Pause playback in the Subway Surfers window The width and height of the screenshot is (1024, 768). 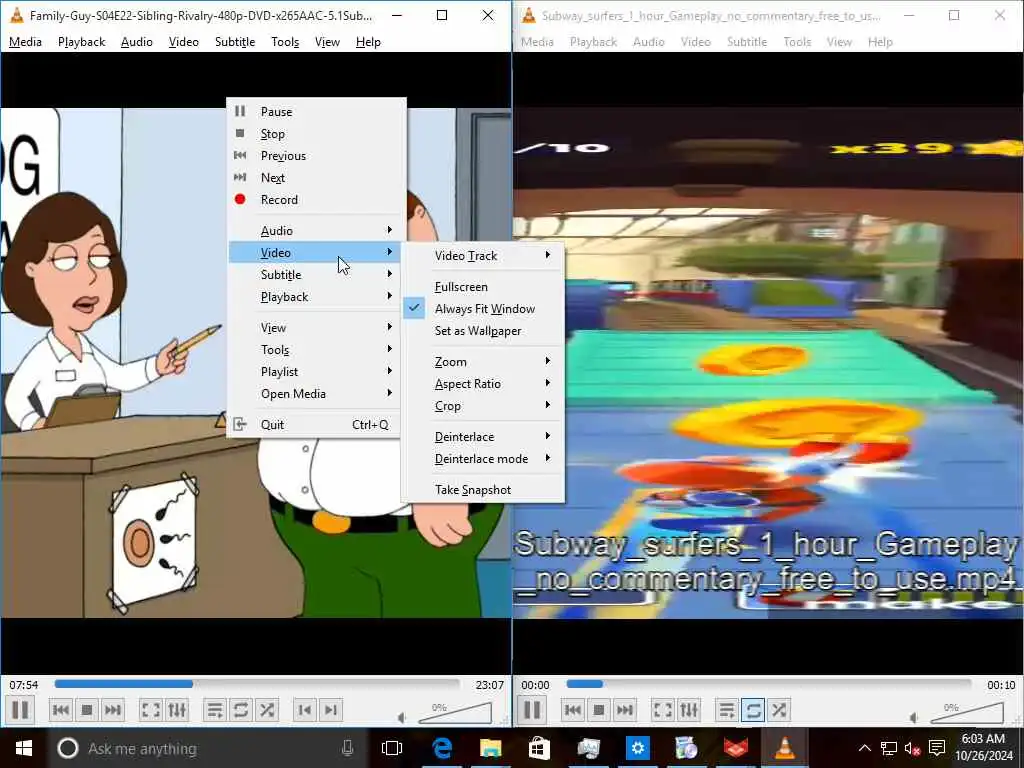click(532, 710)
